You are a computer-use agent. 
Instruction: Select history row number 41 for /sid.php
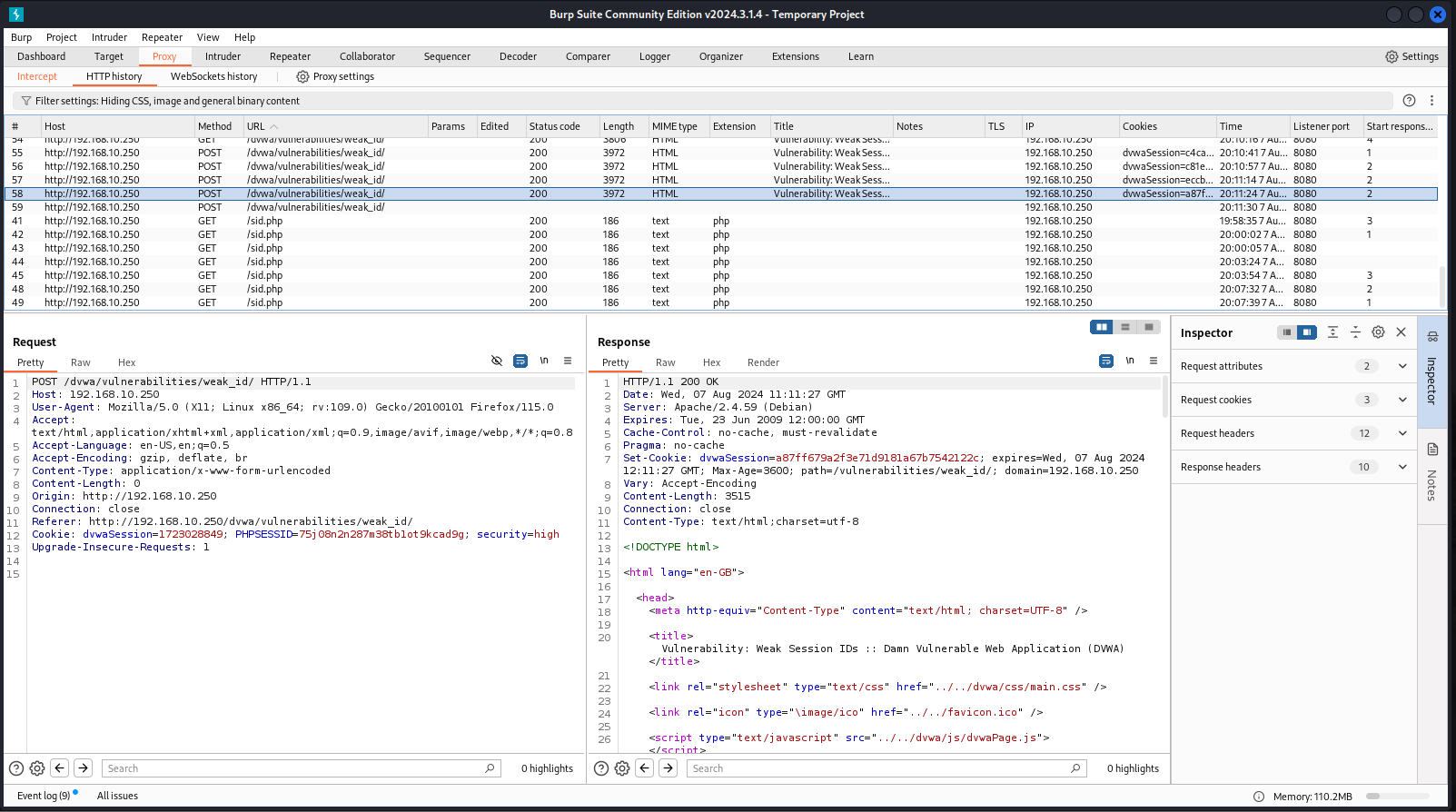(x=721, y=221)
